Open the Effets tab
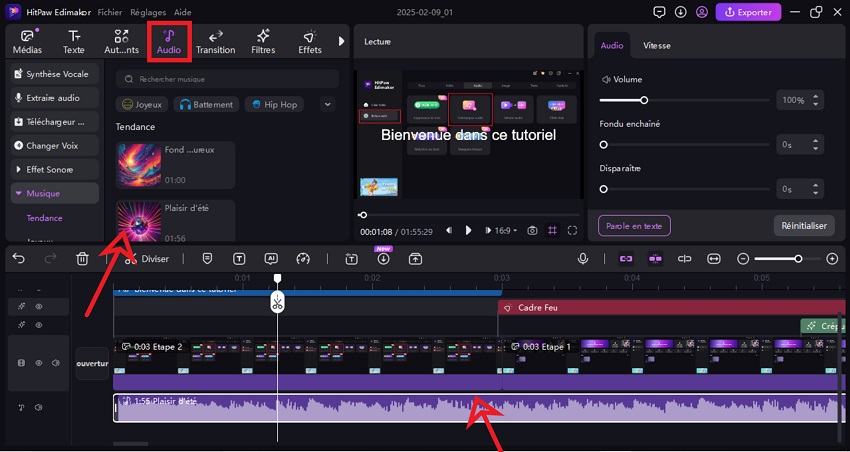850x452 pixels. tap(310, 42)
